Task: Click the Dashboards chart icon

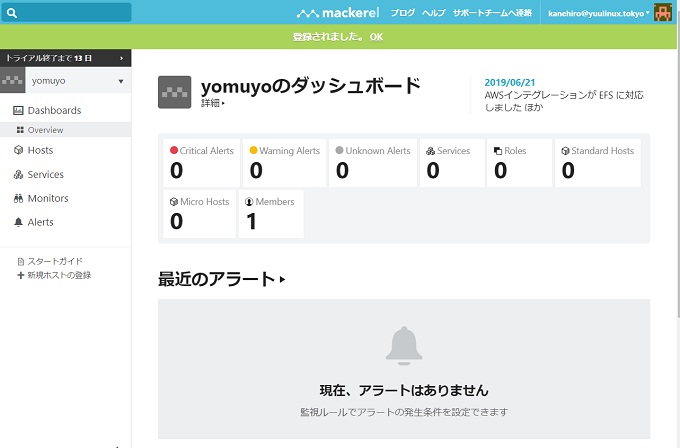Action: pos(18,111)
